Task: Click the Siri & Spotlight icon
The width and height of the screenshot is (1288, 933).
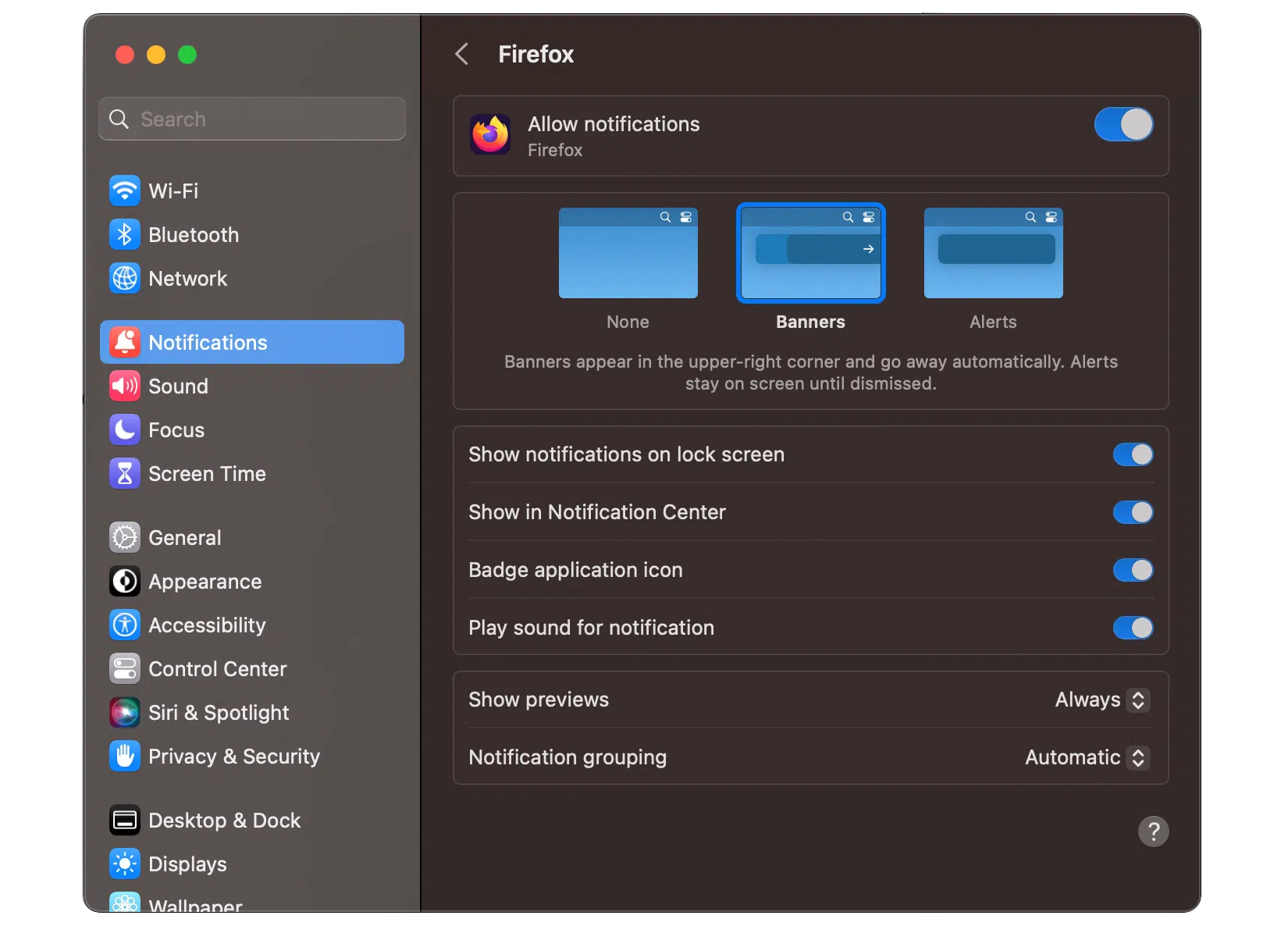Action: (125, 712)
